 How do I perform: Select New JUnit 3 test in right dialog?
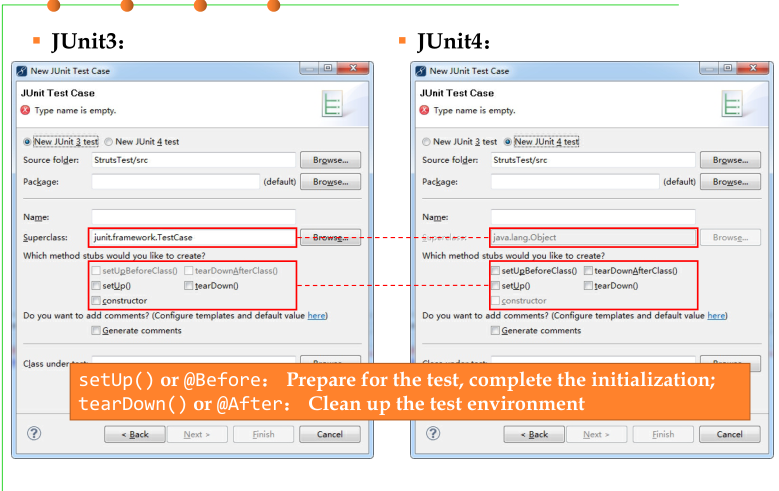click(426, 142)
